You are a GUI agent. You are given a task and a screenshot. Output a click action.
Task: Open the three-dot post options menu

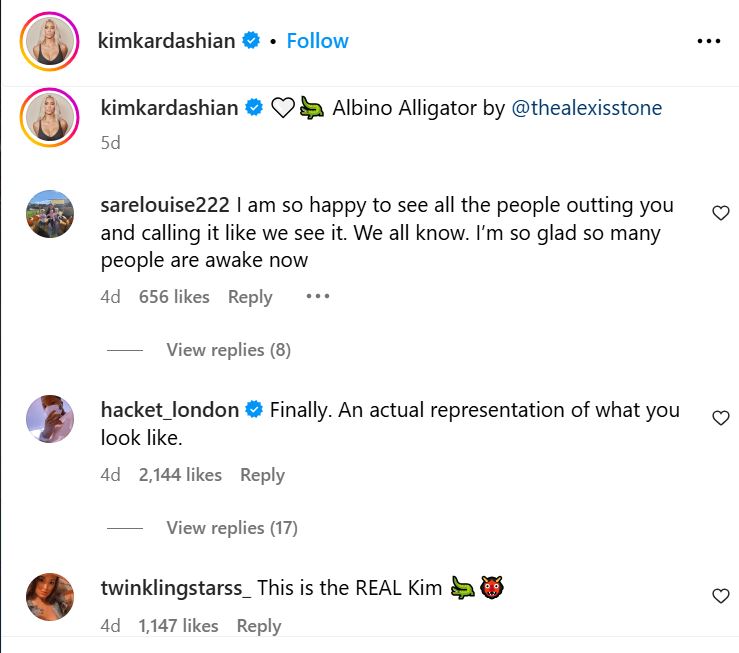pyautogui.click(x=708, y=41)
